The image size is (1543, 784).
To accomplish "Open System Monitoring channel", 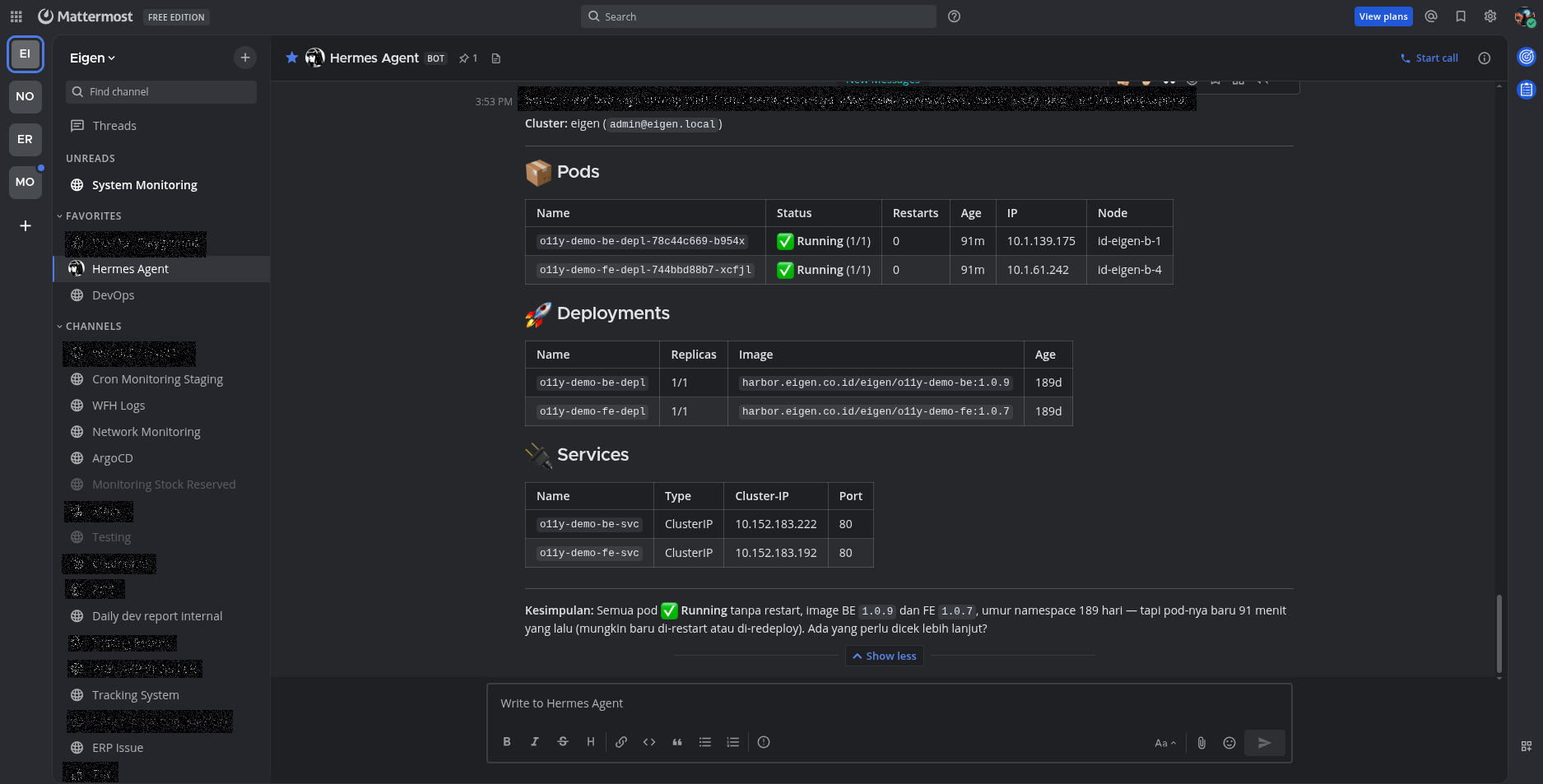I will (x=161, y=185).
